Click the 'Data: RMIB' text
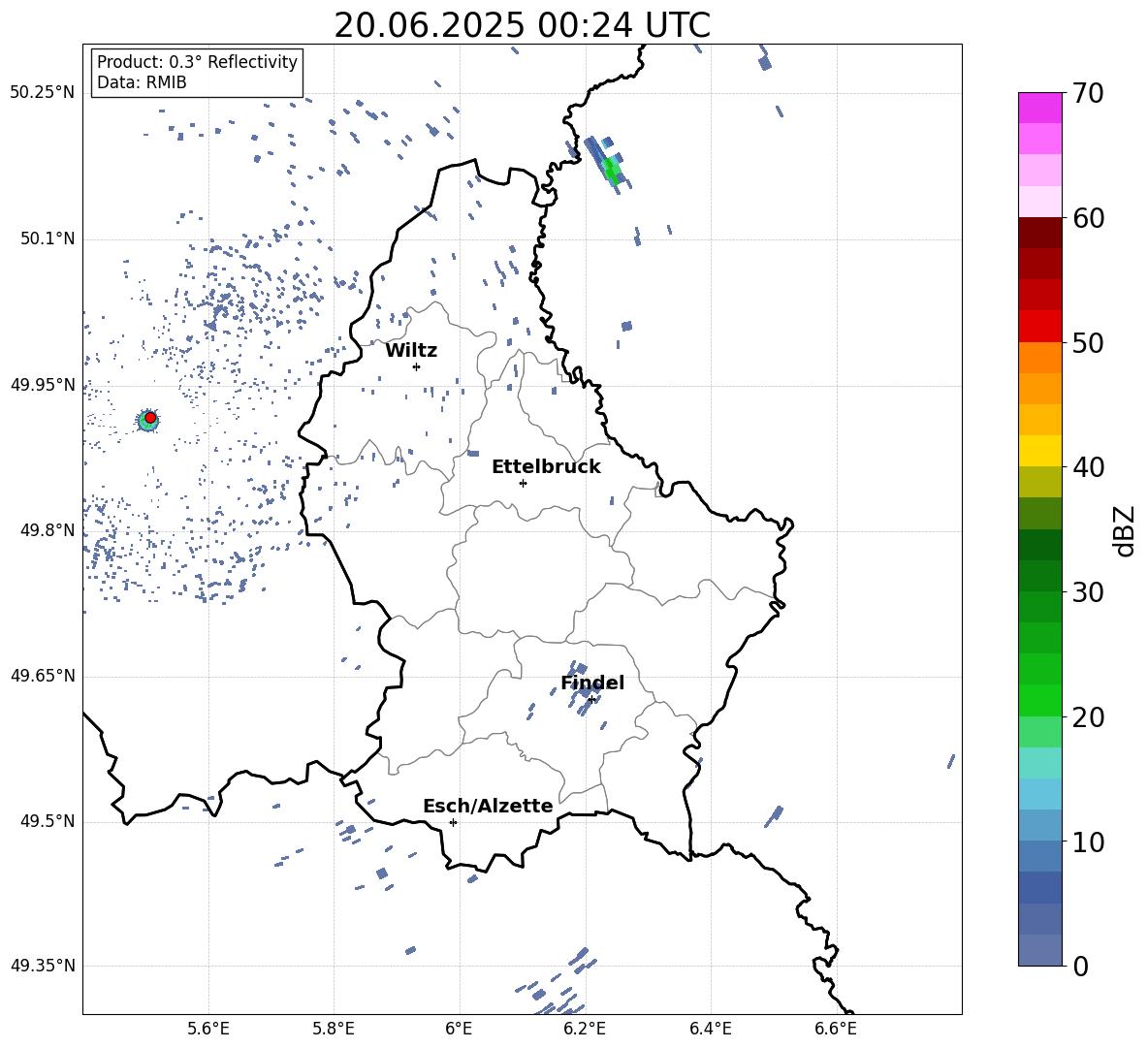 pyautogui.click(x=142, y=82)
